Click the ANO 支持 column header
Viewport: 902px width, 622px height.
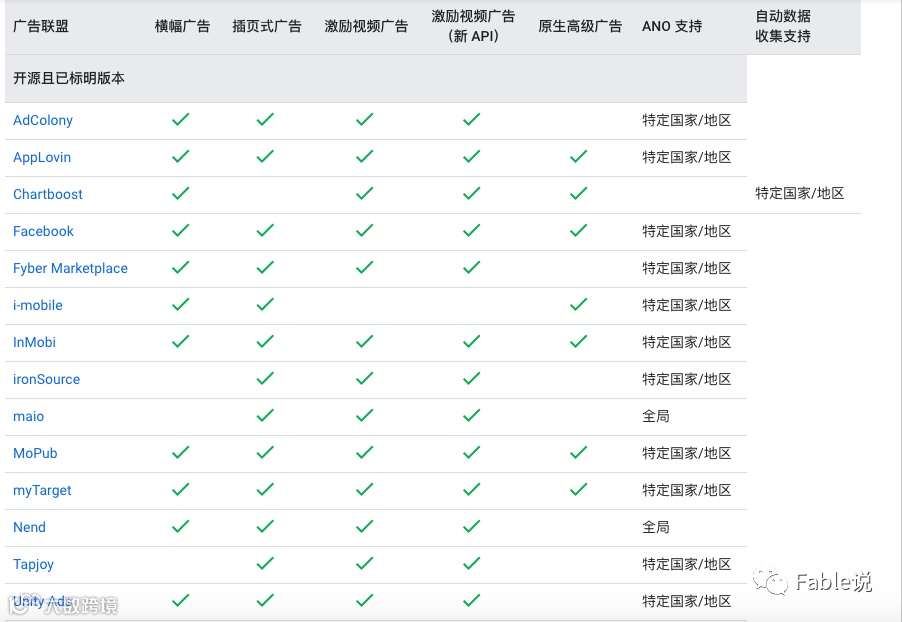672,26
